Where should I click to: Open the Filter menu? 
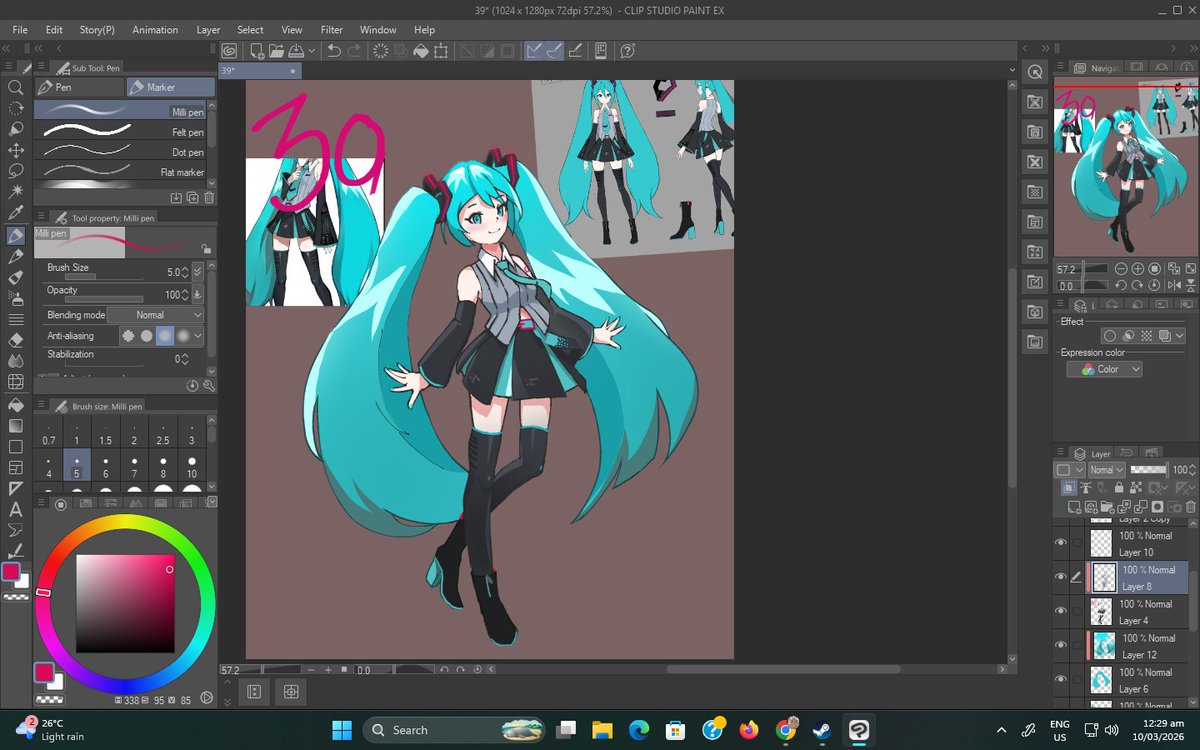click(331, 30)
